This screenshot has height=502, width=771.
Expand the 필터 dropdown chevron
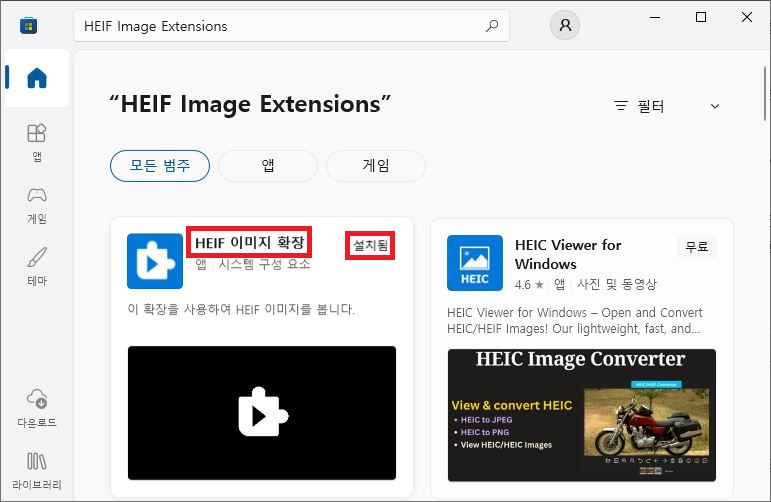click(x=715, y=106)
